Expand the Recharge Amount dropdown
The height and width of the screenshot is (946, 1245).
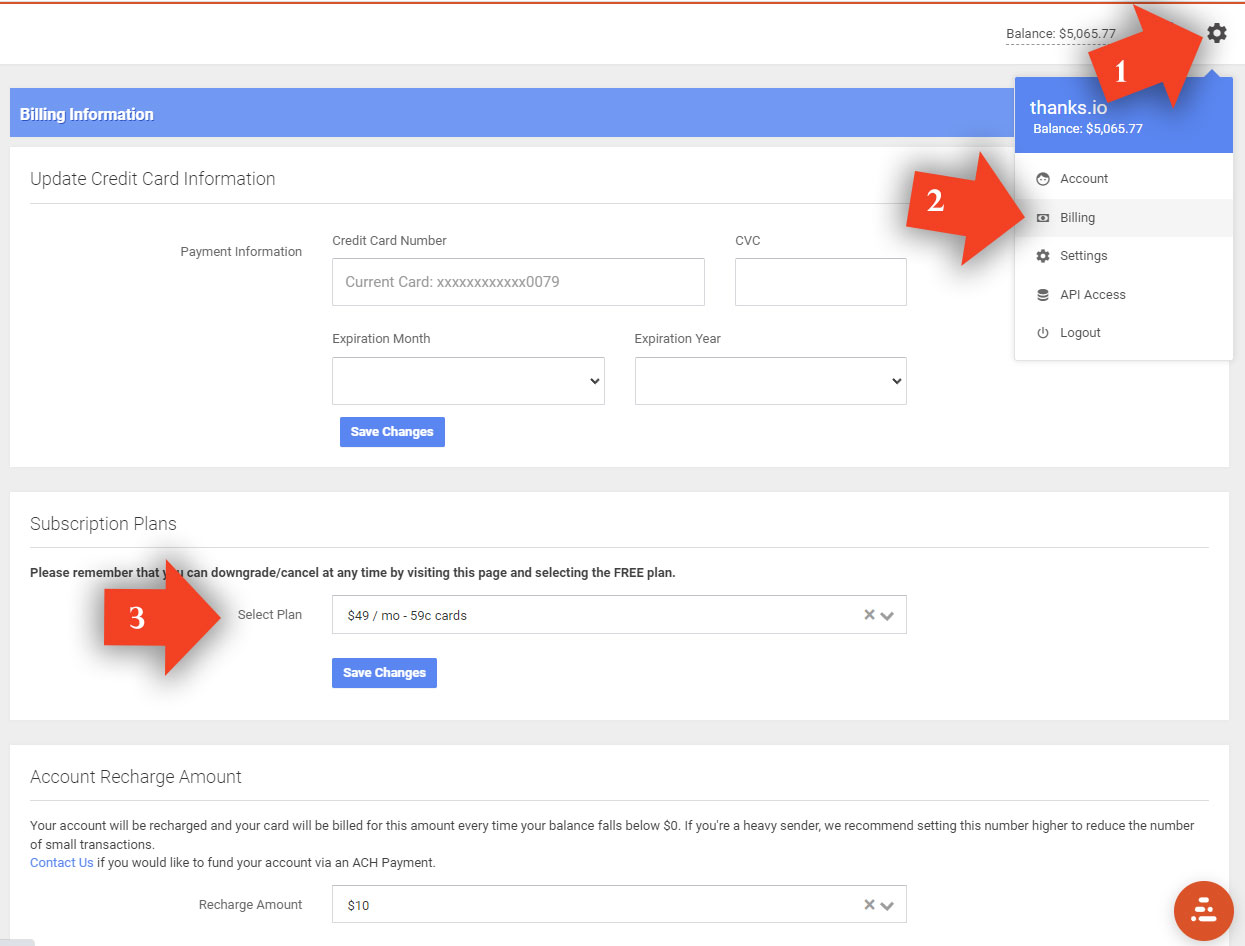tap(887, 905)
